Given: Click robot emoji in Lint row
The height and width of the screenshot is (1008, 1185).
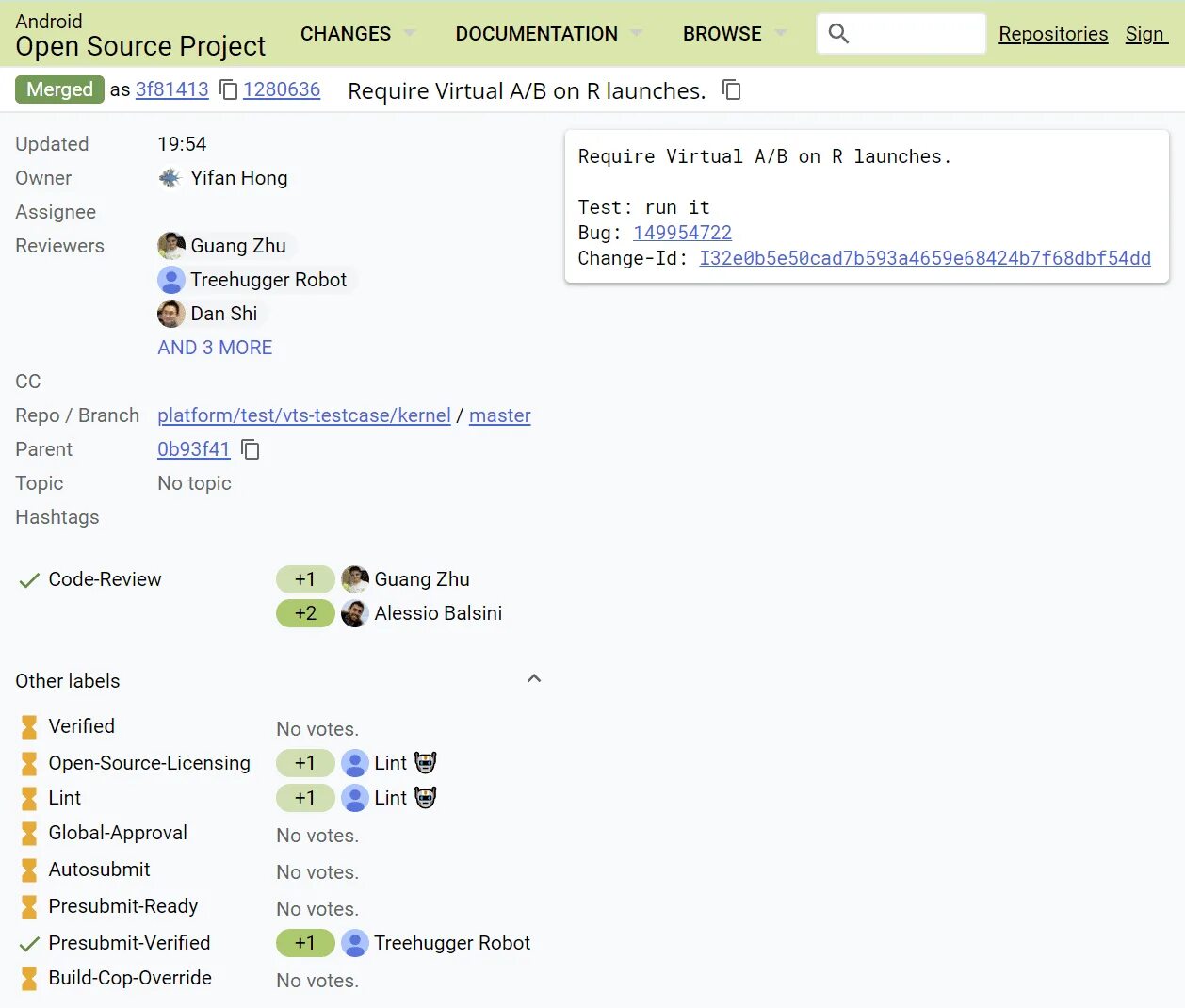Looking at the screenshot, I should pyautogui.click(x=426, y=798).
